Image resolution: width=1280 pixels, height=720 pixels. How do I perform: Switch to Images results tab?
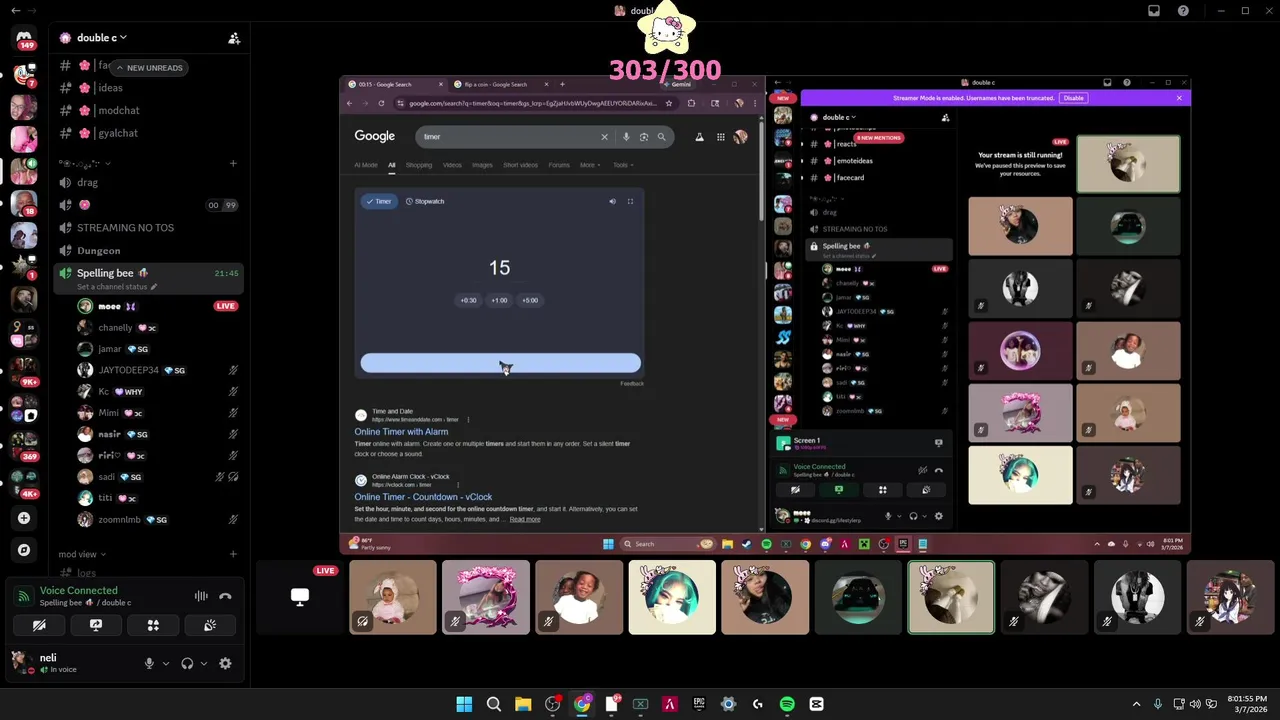(482, 165)
